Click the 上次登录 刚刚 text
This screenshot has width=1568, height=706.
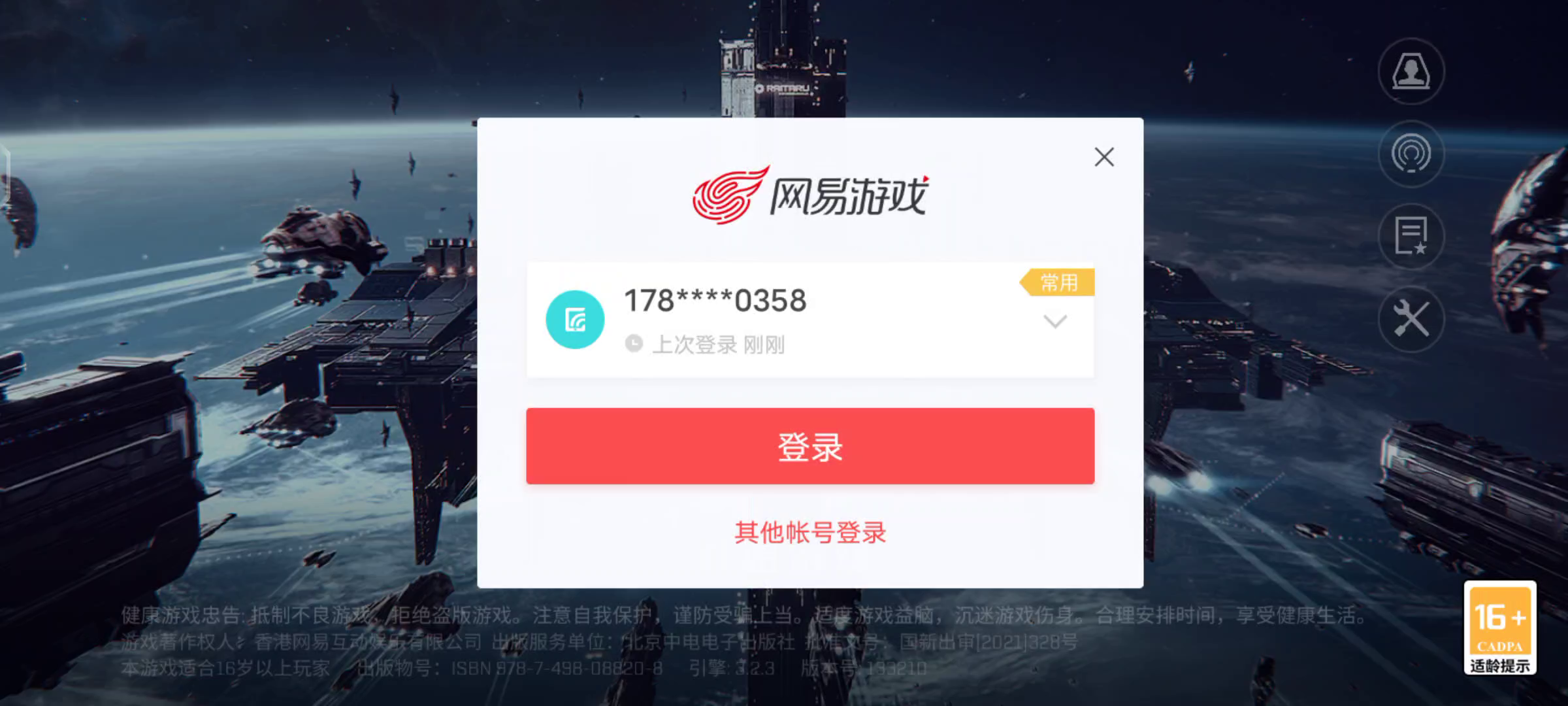point(719,345)
